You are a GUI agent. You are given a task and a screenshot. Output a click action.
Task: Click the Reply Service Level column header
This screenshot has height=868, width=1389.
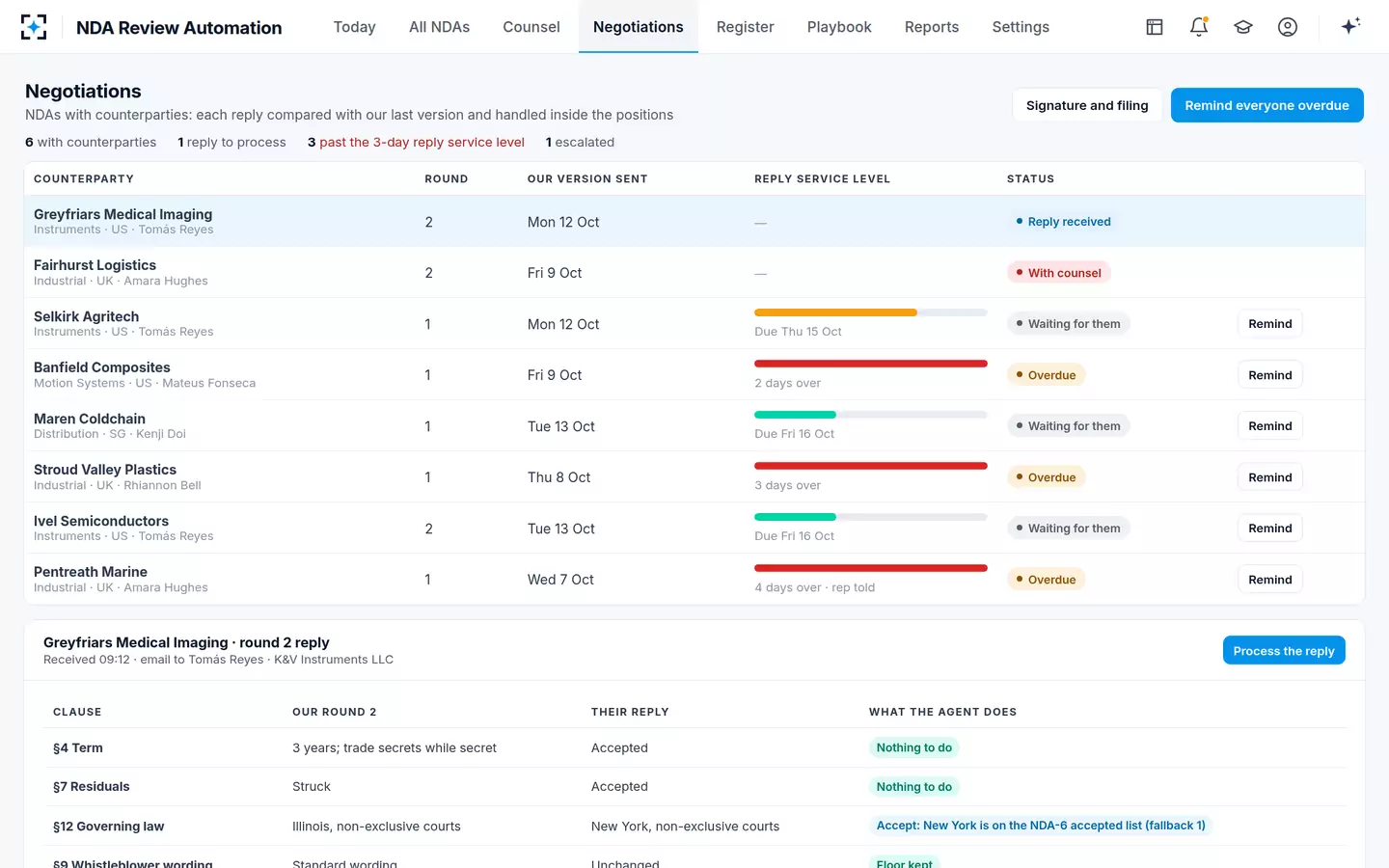click(822, 179)
